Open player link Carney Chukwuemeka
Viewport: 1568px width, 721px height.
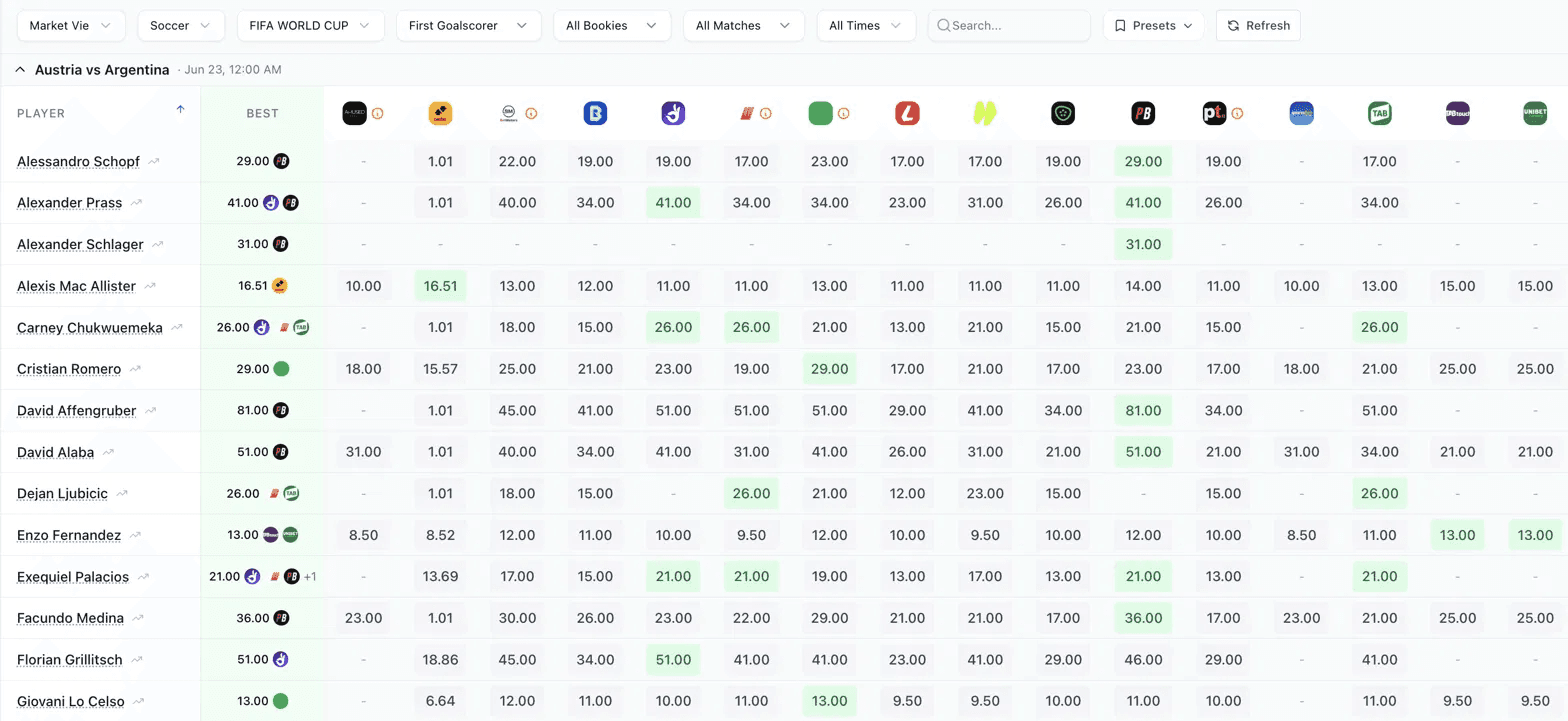point(90,328)
